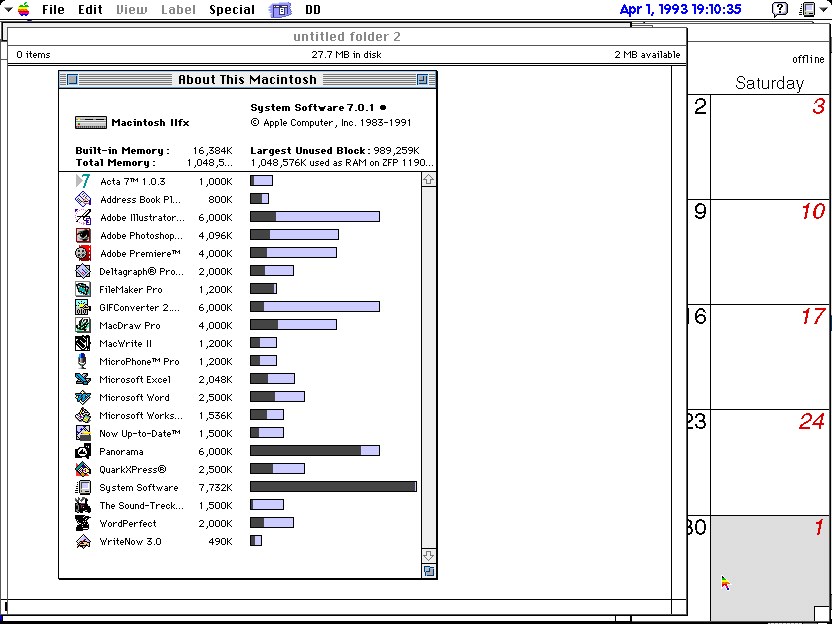Screen dimensions: 832x624
Task: Click the Adobe Illustrator icon
Action: click(x=83, y=218)
